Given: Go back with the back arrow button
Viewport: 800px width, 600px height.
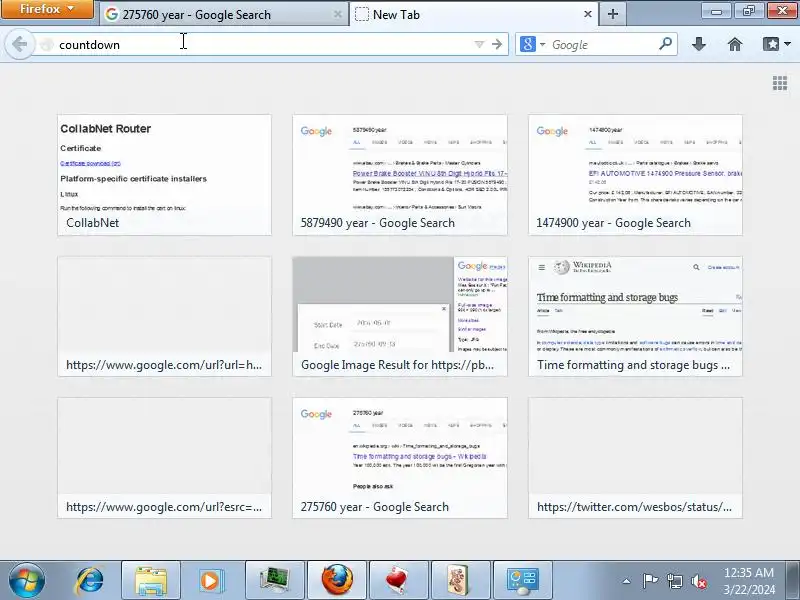Looking at the screenshot, I should [20, 44].
